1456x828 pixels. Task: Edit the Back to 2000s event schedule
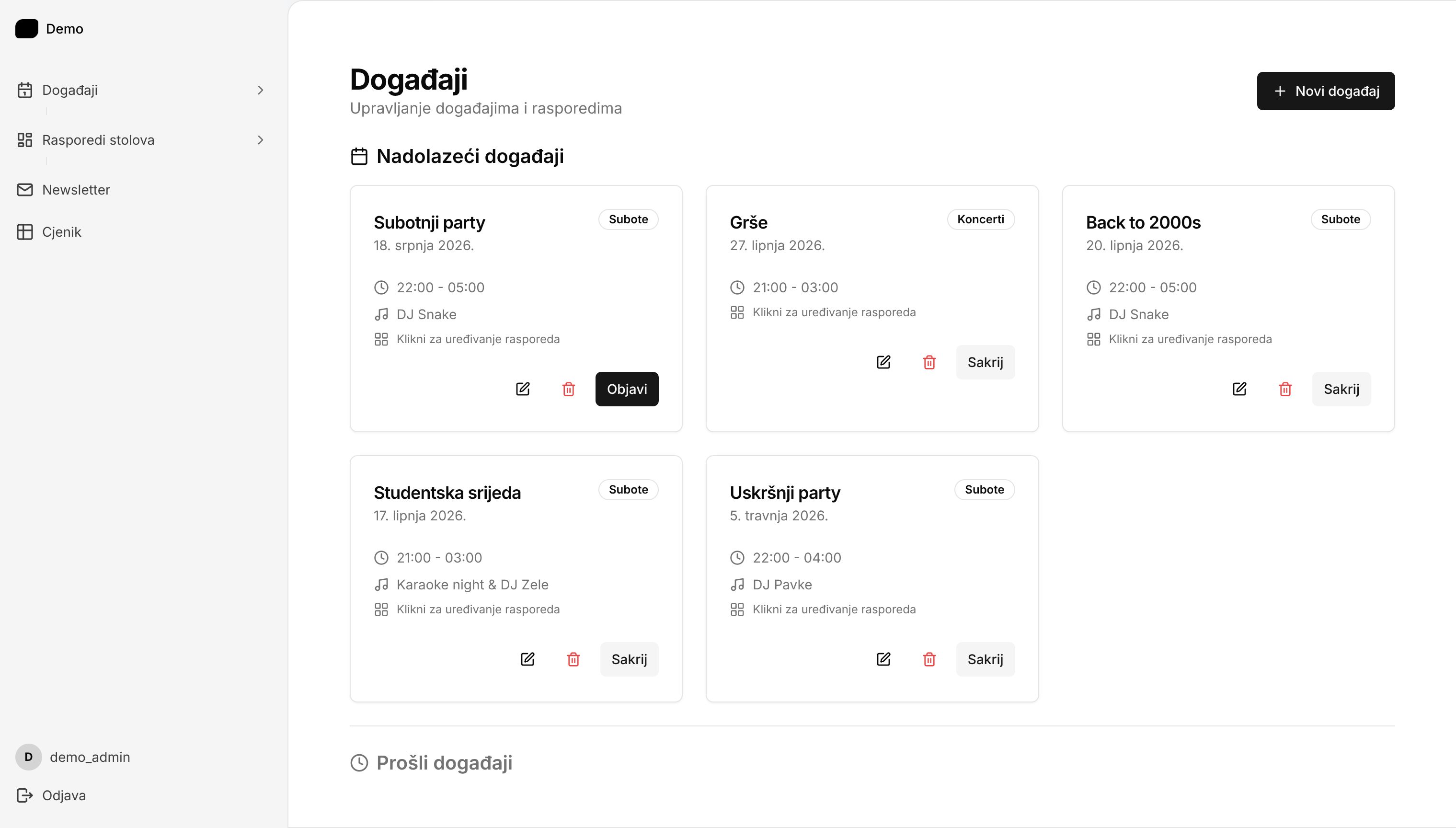click(x=1239, y=389)
